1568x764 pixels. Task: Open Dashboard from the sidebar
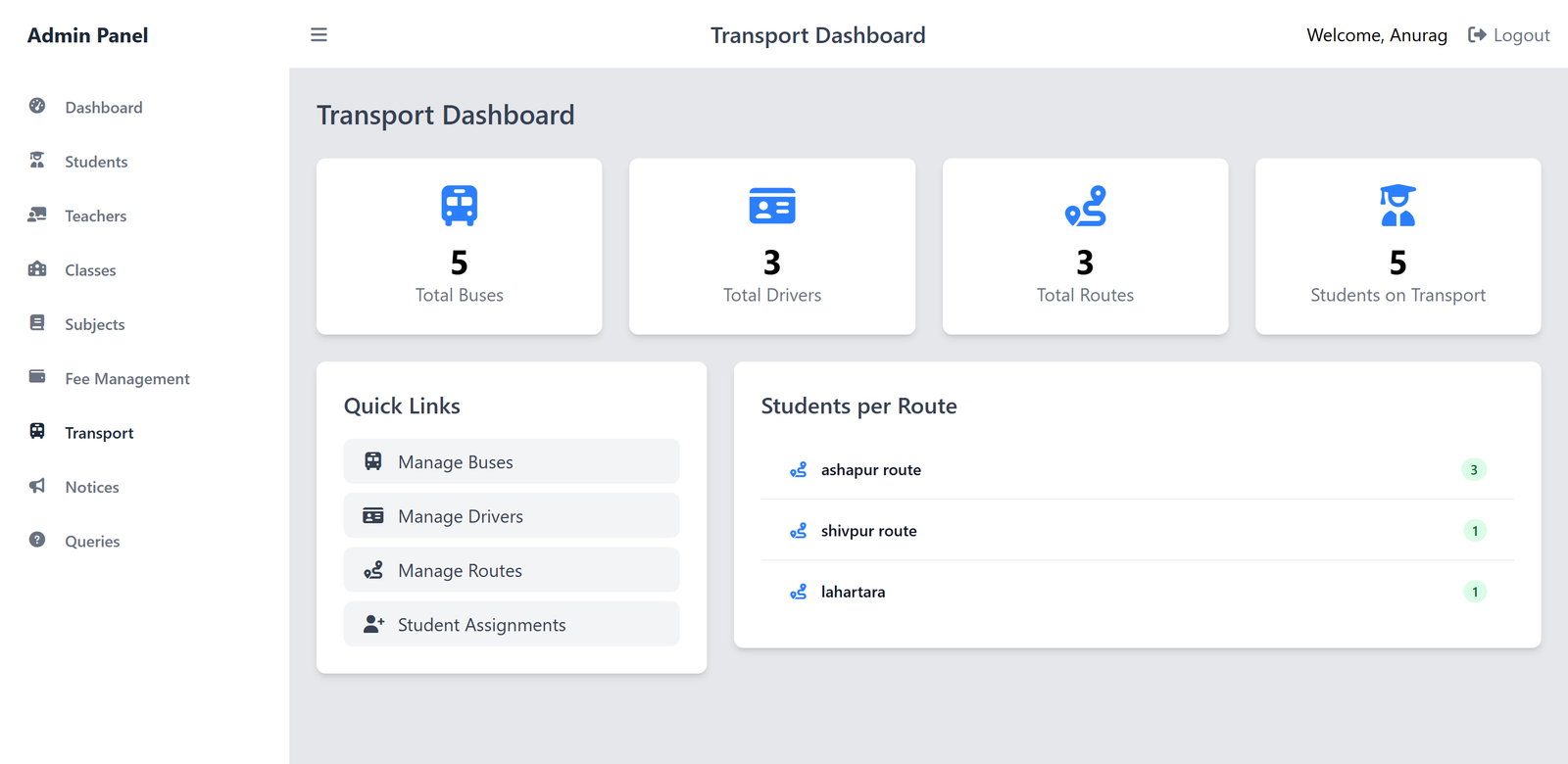[x=103, y=108]
